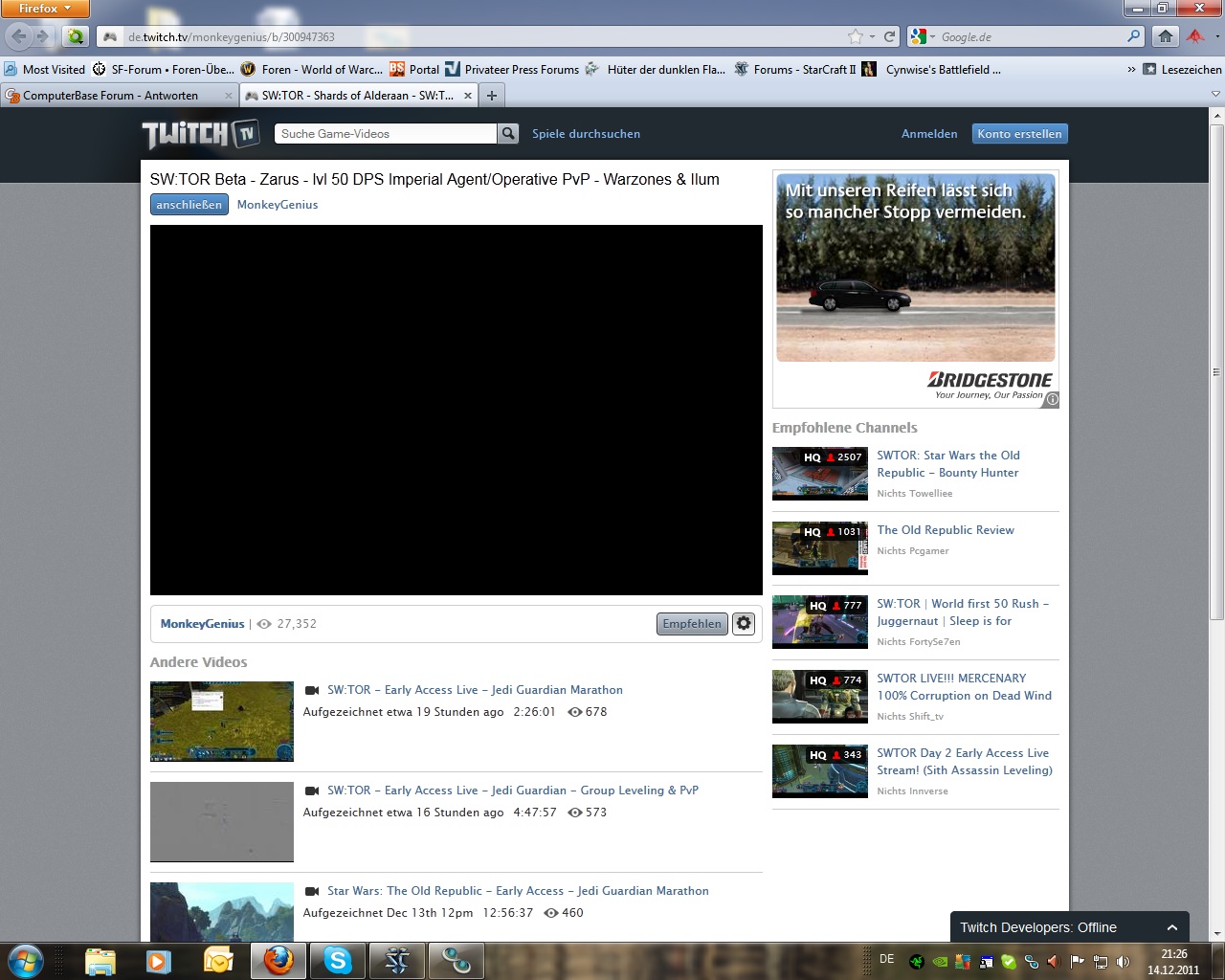Open Skype from the taskbar
Screen dimensions: 1225x980
(x=338, y=960)
